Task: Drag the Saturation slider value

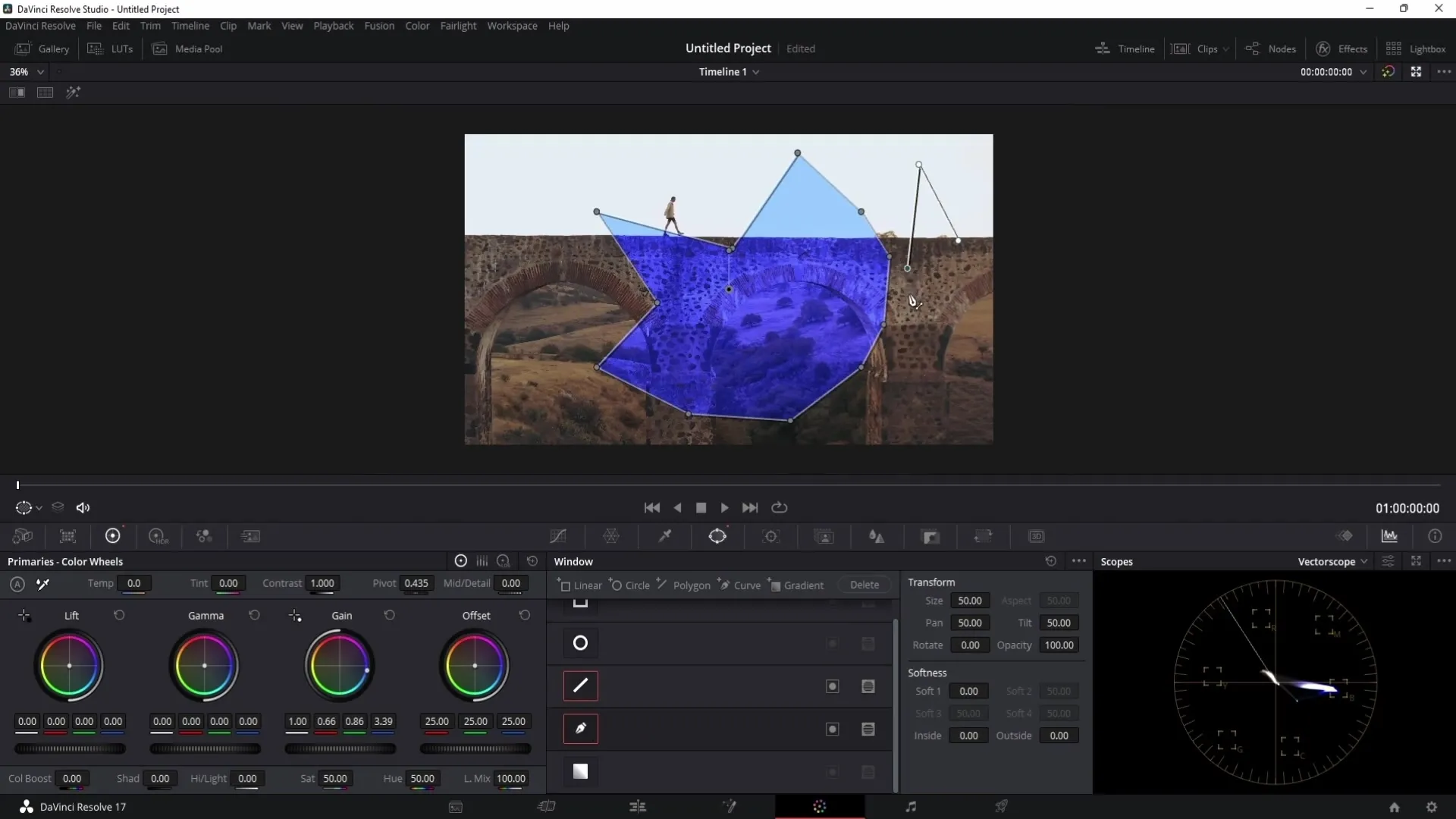Action: (x=334, y=778)
